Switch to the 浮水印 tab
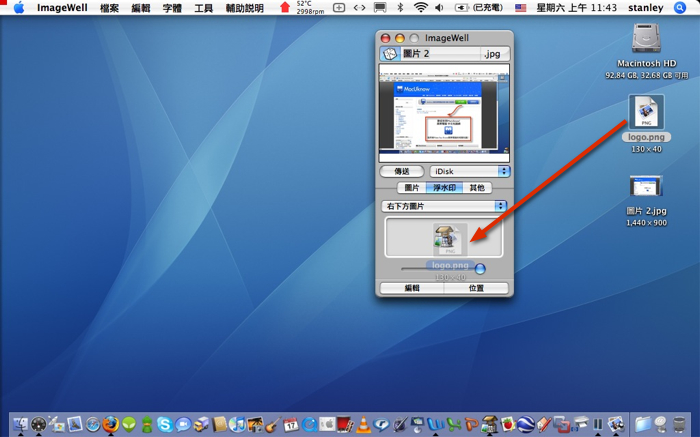 point(445,187)
